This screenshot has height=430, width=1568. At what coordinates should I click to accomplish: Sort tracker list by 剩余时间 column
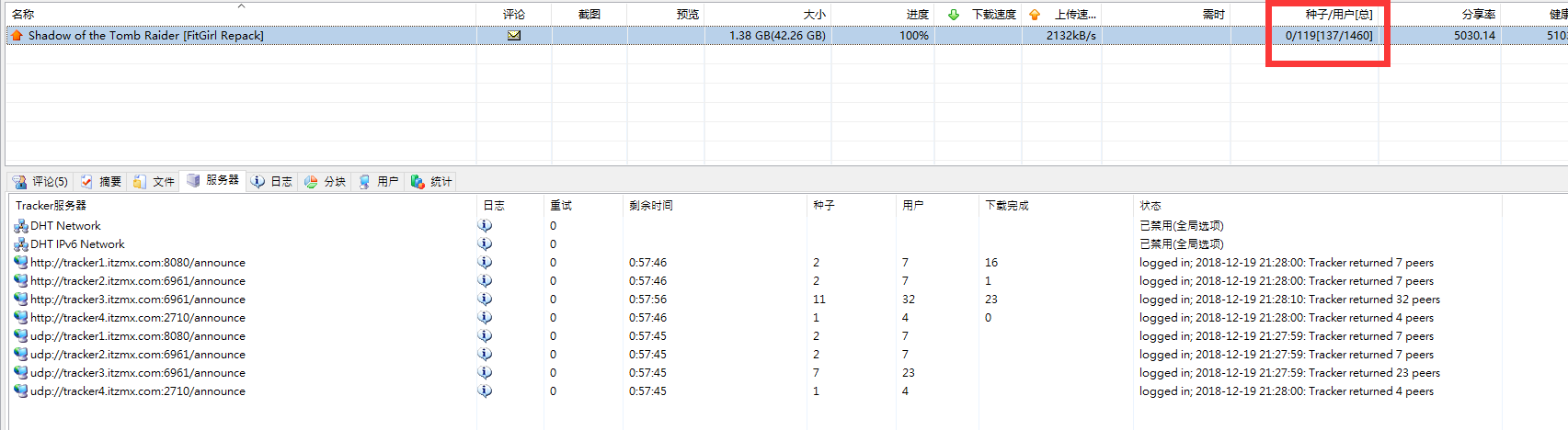650,206
